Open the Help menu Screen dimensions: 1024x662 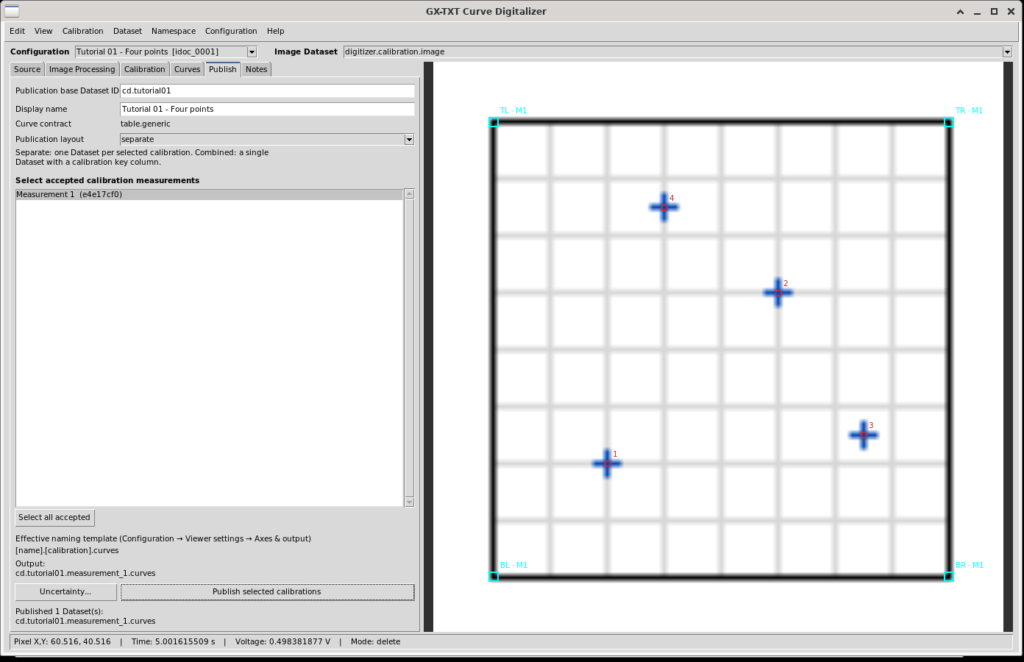pyautogui.click(x=276, y=31)
